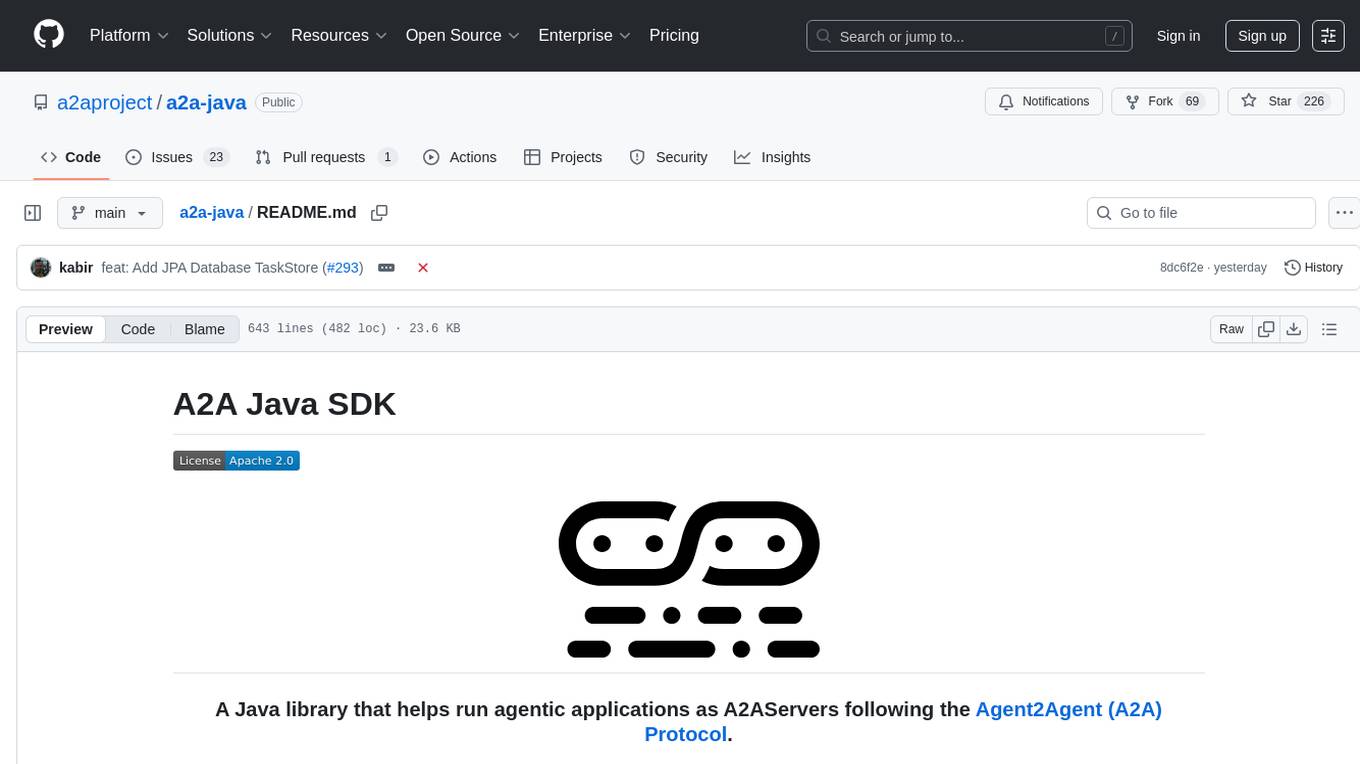Expand the commit message ellipsis
The width and height of the screenshot is (1360, 764).
point(386,268)
